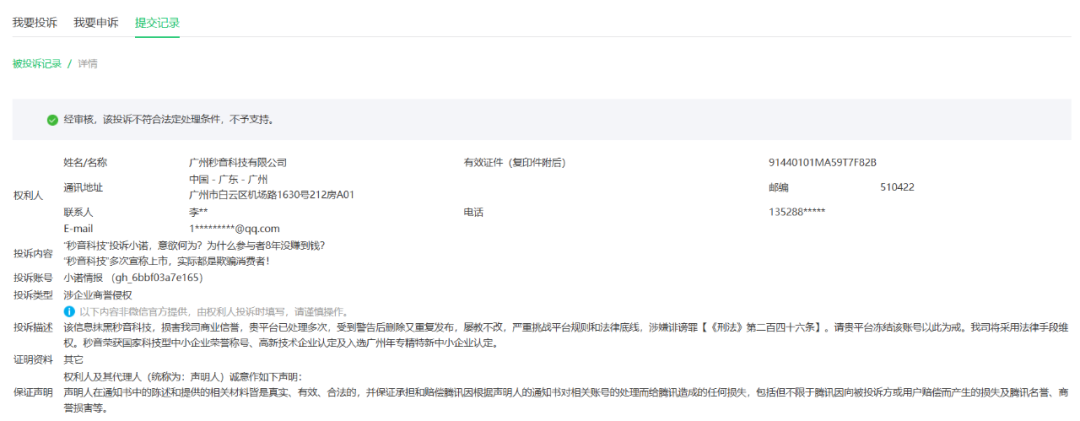The height and width of the screenshot is (421, 1080).
Task: Click the license number 91440101MA59T7F82B
Action: tap(822, 162)
